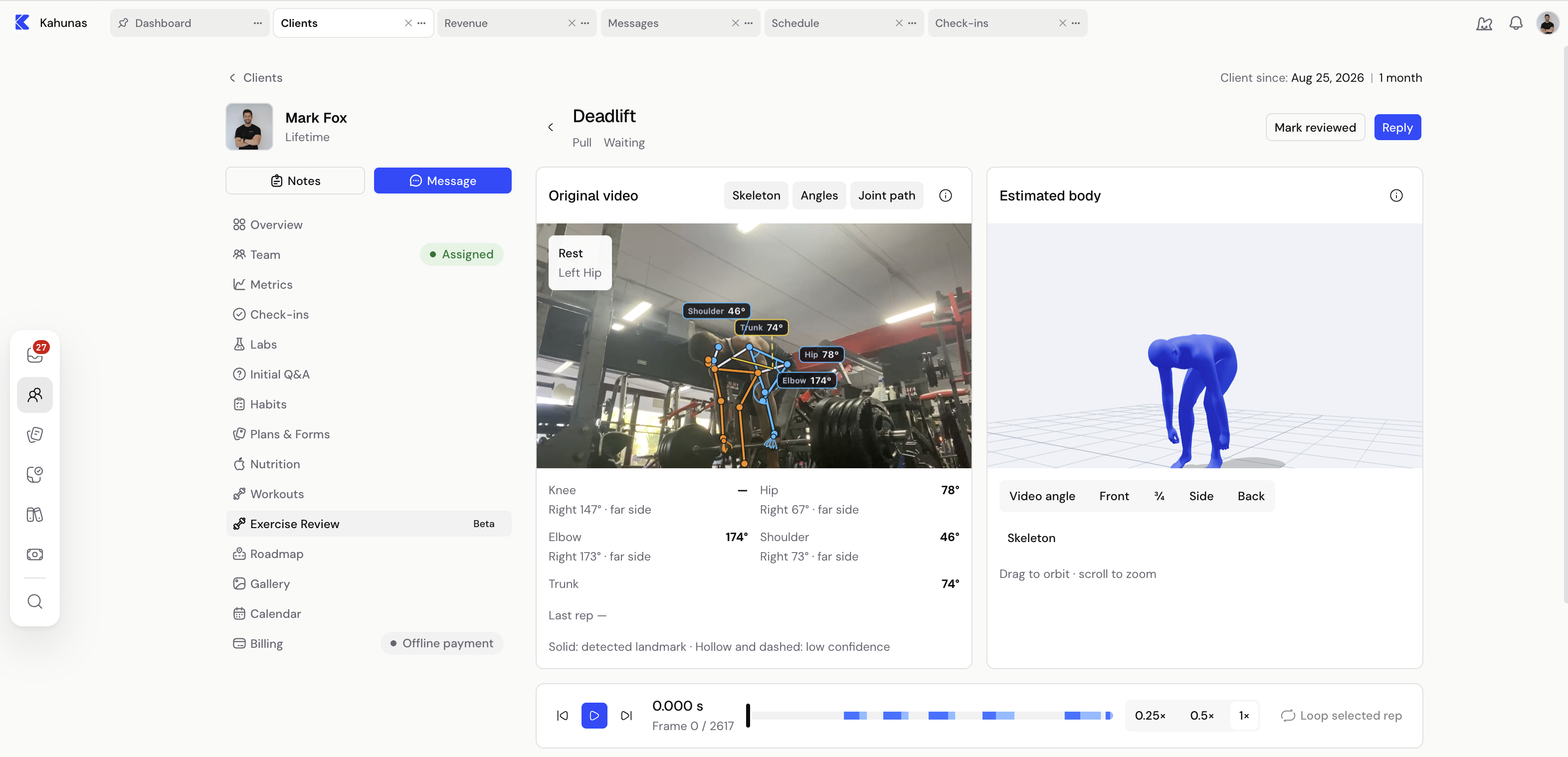
Task: Click the search magnifier in sidebar
Action: pos(35,601)
